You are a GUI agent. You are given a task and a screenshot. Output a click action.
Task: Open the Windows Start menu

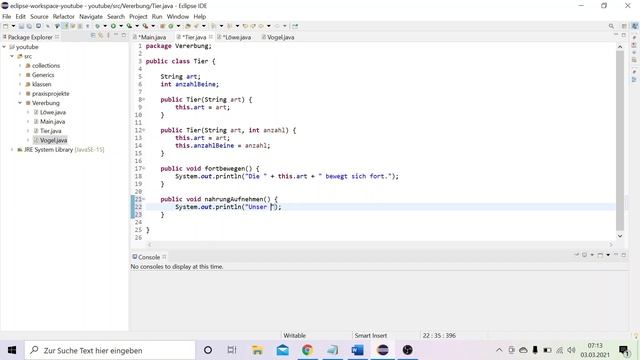click(x=12, y=350)
